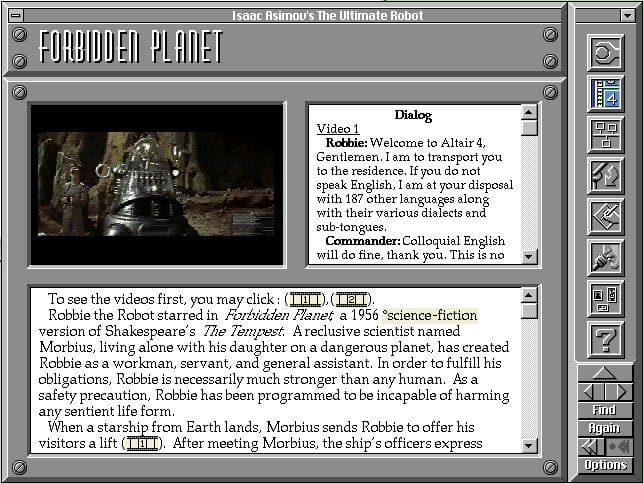Play Video 2 via filmstrip link icon
The width and height of the screenshot is (644, 484).
(x=351, y=300)
